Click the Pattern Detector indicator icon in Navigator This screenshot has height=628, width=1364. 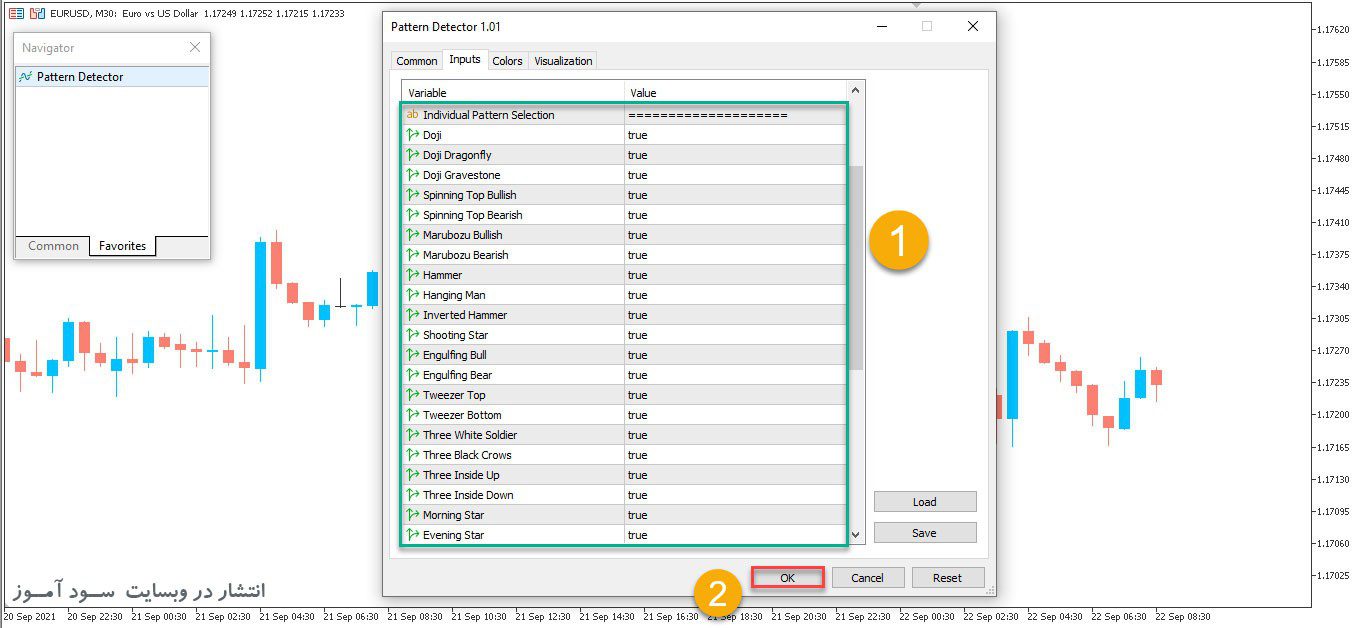[x=25, y=77]
